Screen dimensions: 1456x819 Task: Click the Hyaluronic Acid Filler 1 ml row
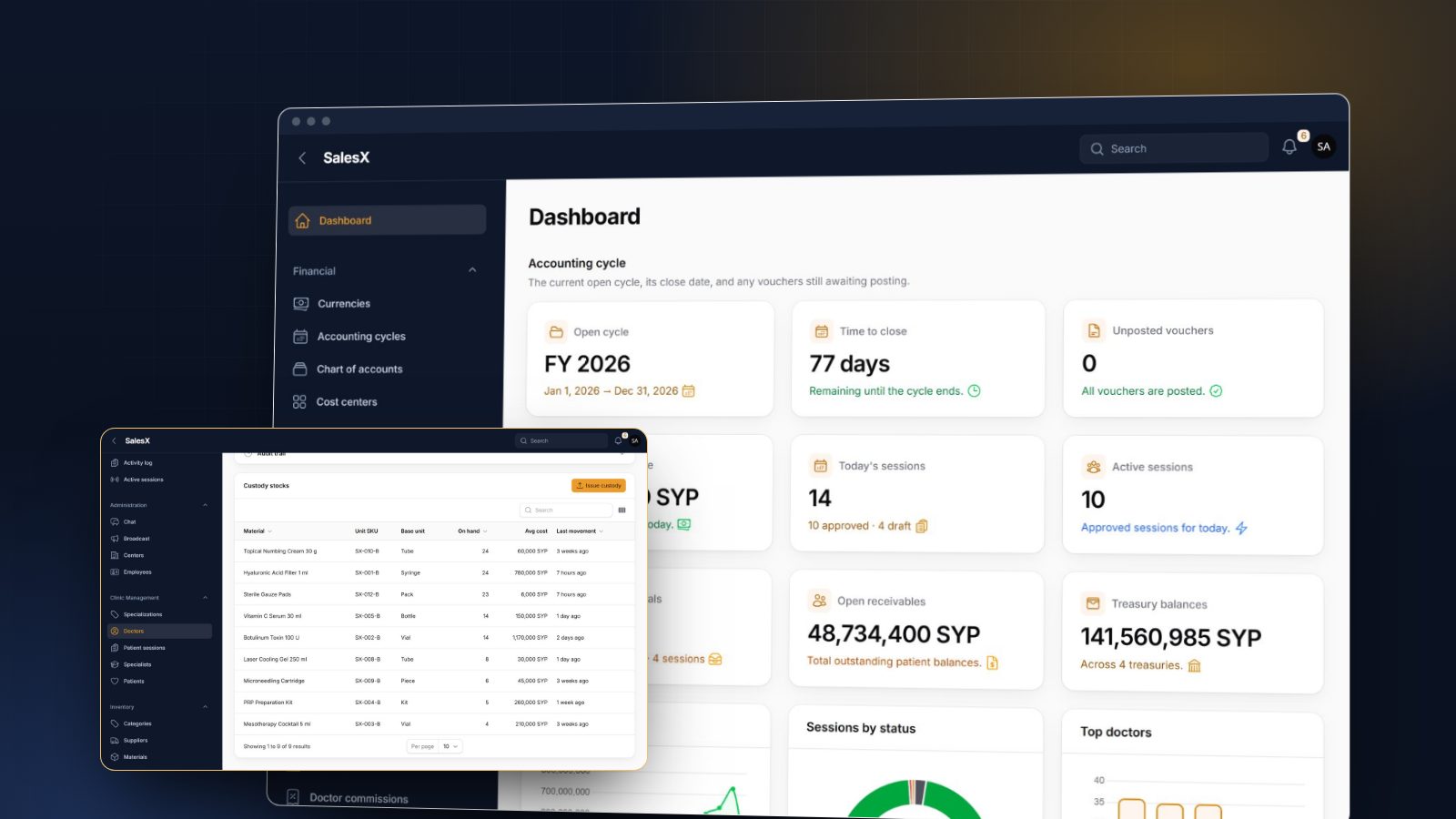pos(435,573)
